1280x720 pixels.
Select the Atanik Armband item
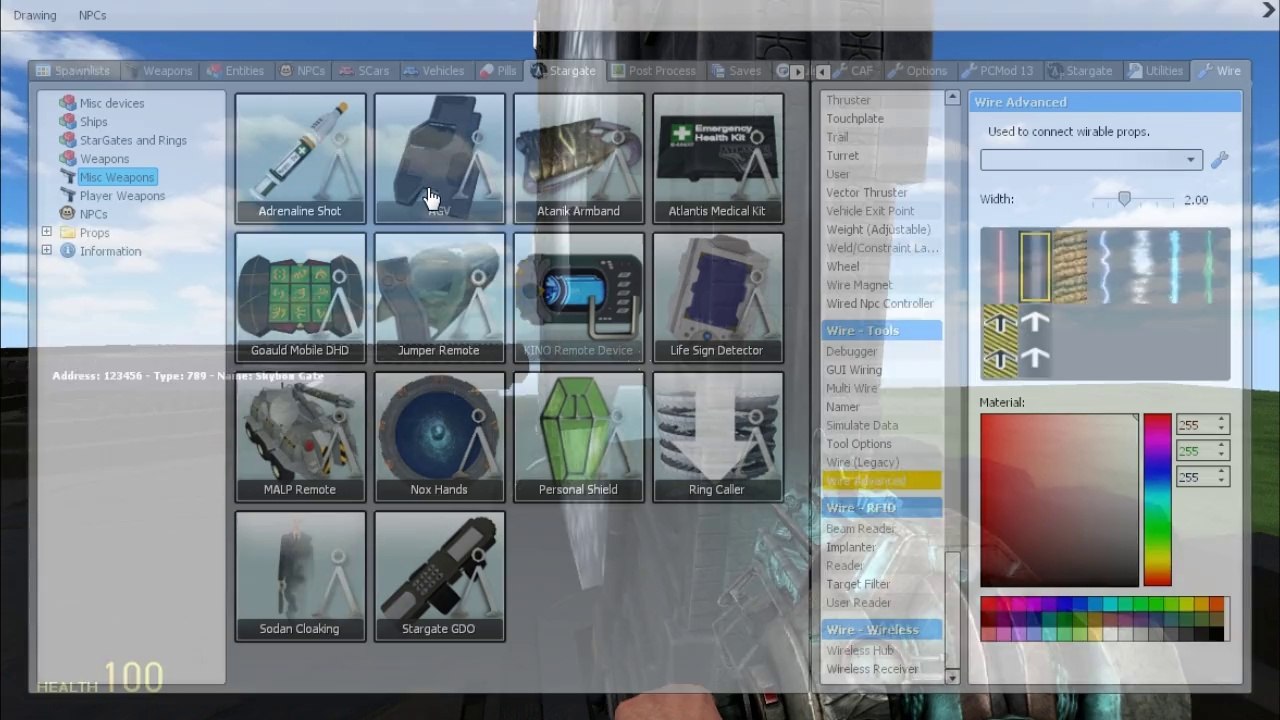point(578,158)
